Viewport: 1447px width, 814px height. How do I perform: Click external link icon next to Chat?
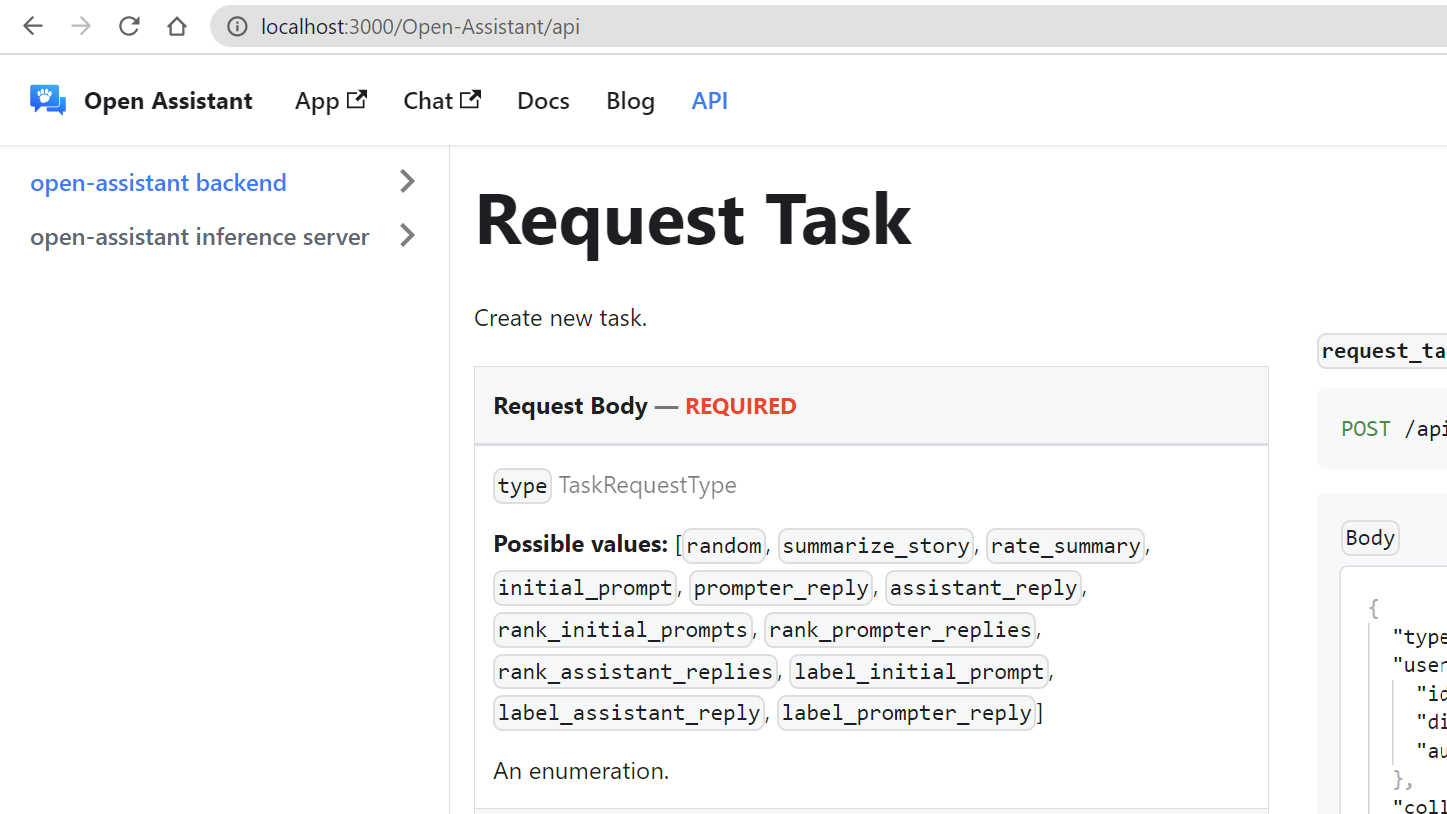tap(471, 99)
